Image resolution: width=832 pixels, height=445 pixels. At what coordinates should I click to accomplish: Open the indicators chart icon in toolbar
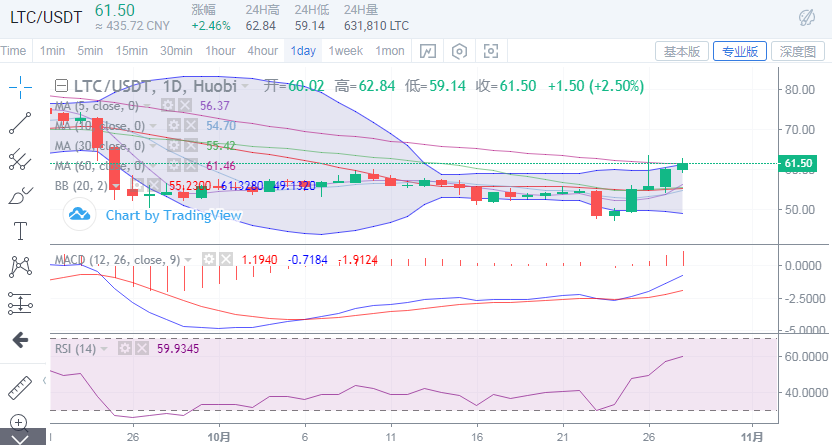[428, 51]
